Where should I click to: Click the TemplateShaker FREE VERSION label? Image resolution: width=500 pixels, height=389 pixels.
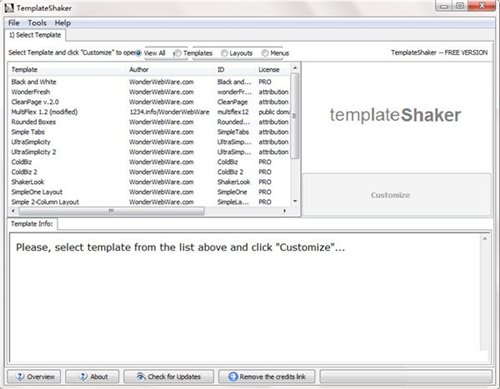[x=439, y=53]
